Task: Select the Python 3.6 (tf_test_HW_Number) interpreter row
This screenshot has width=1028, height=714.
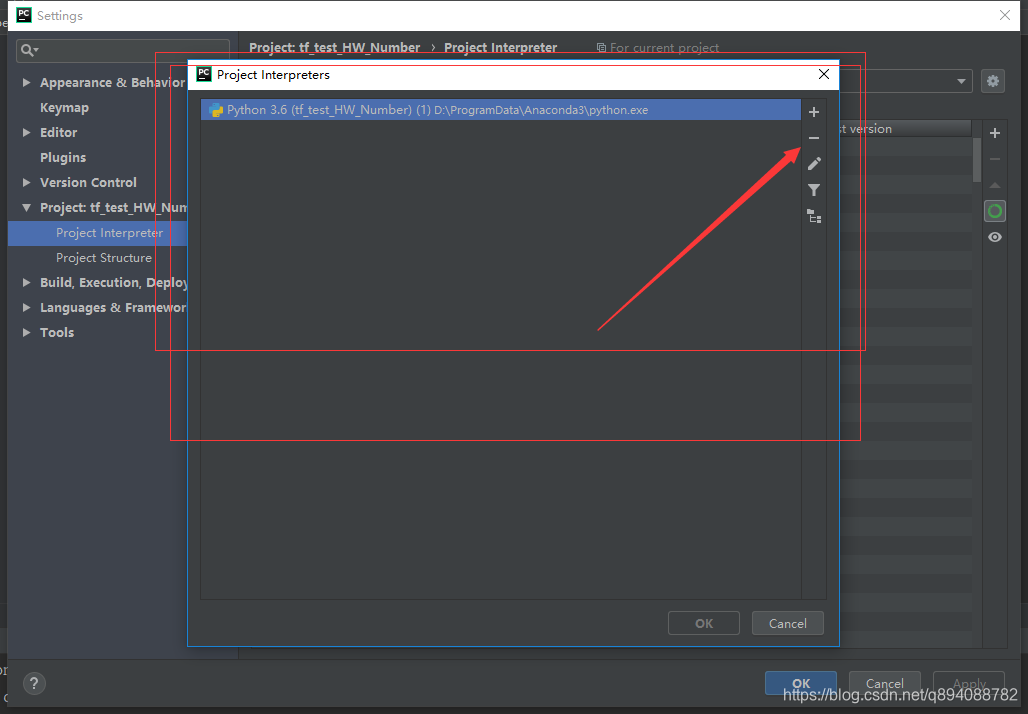Action: [x=501, y=110]
